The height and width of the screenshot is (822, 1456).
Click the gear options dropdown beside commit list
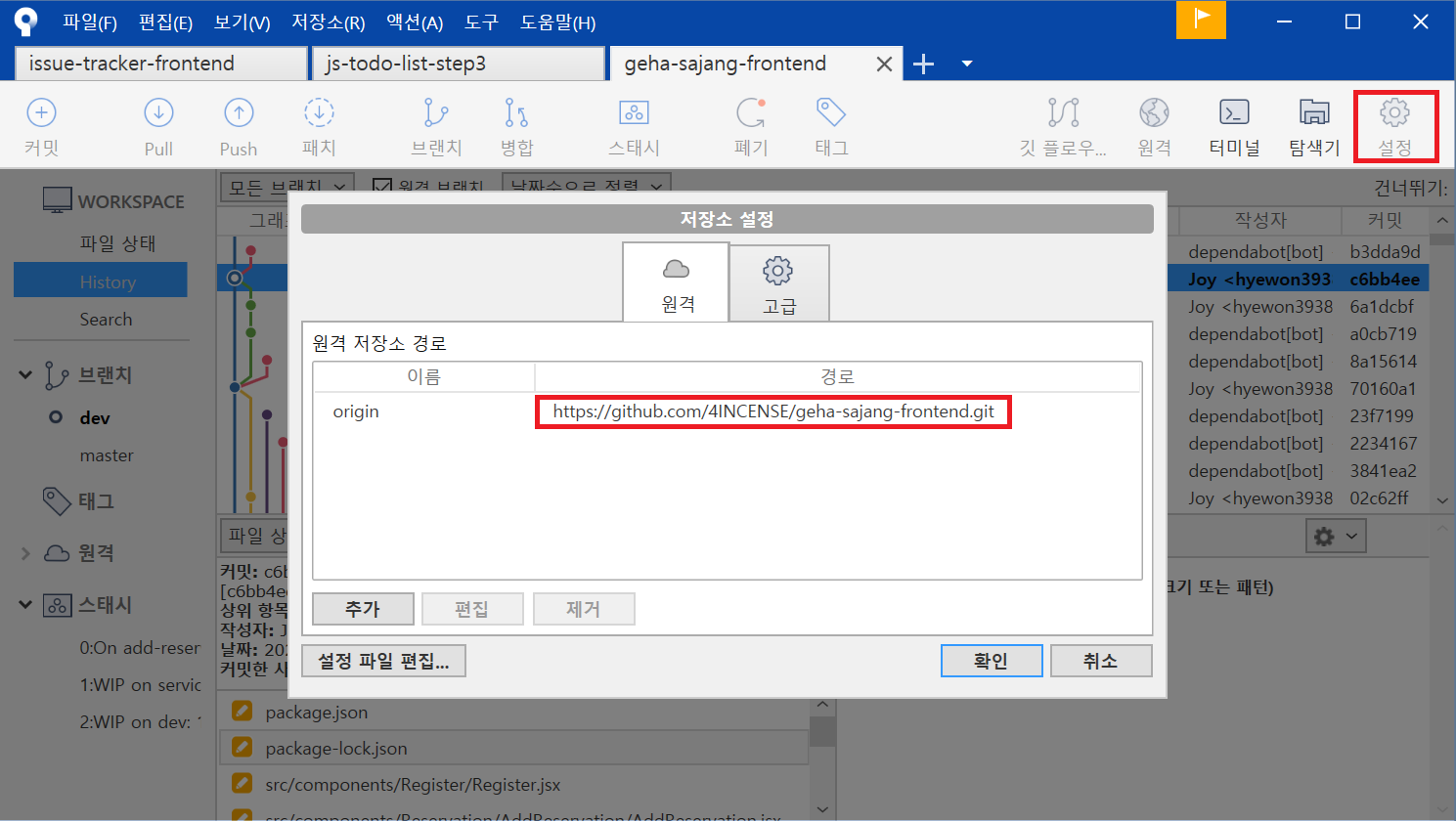[x=1336, y=536]
